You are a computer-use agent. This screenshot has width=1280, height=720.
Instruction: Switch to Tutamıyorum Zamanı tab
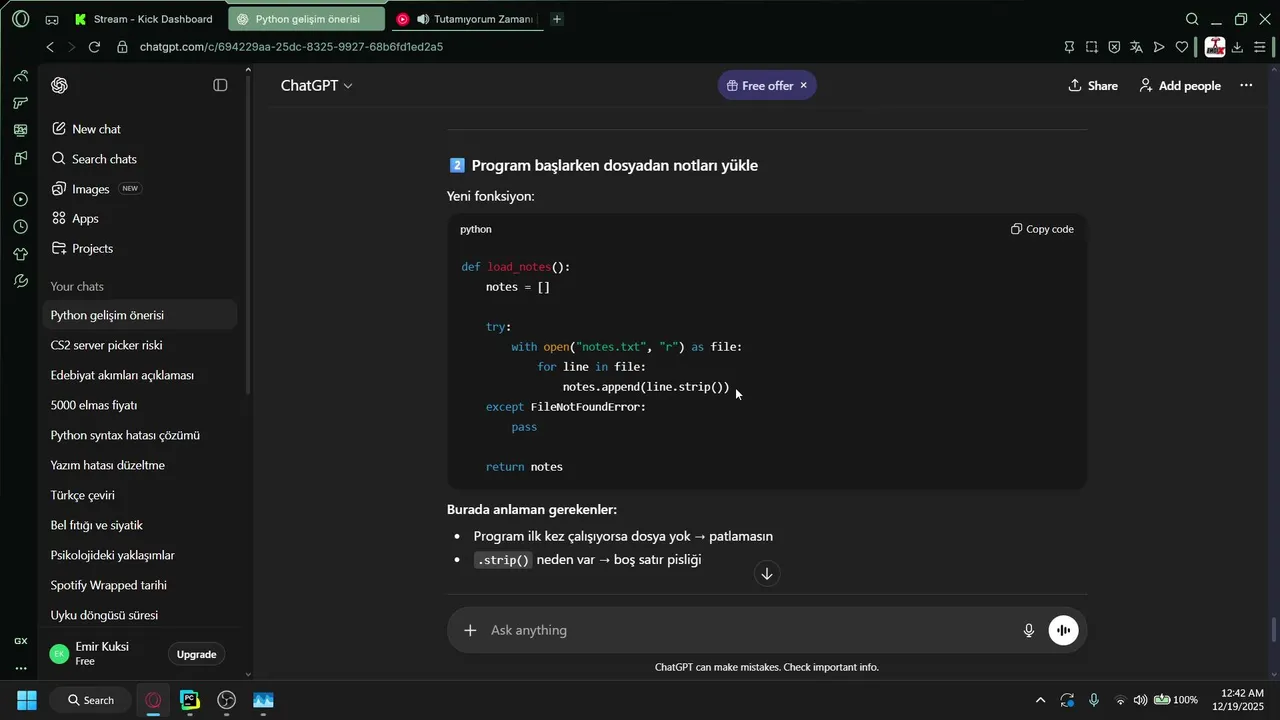click(466, 19)
